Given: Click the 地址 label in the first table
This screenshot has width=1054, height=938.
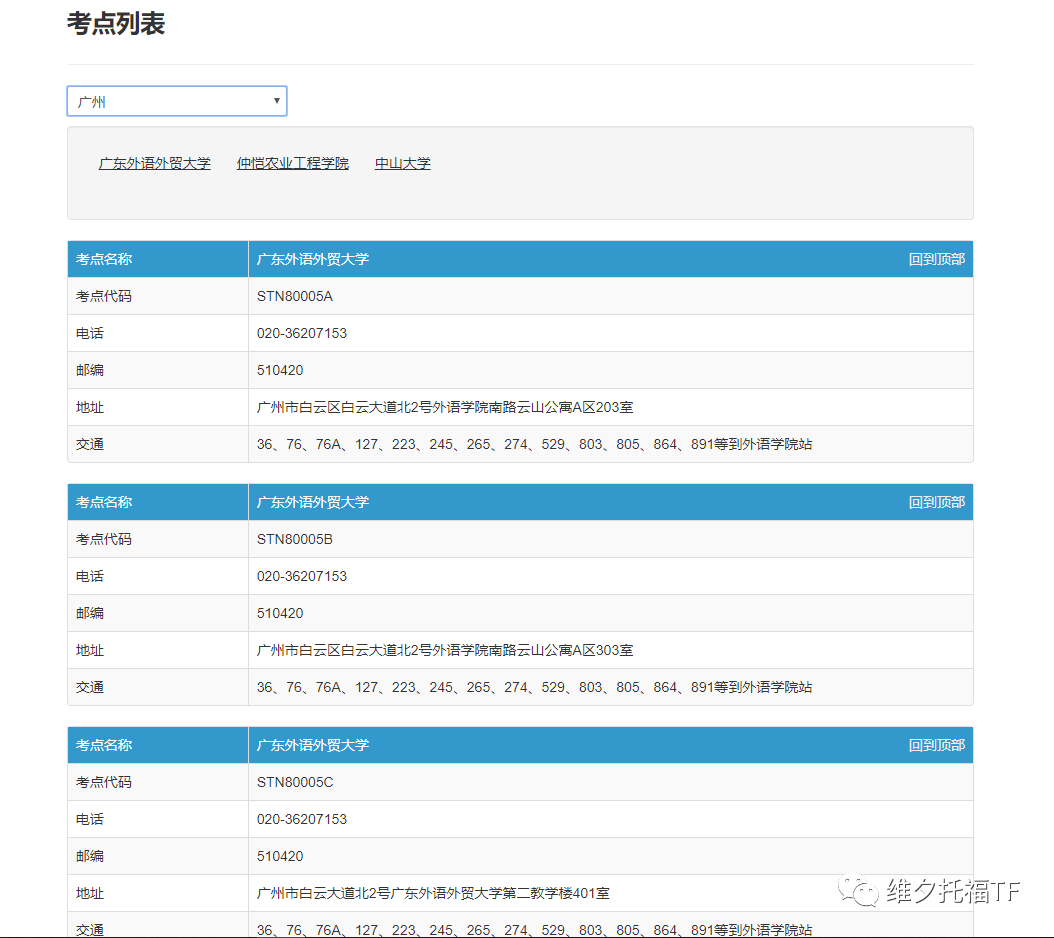Looking at the screenshot, I should 89,407.
